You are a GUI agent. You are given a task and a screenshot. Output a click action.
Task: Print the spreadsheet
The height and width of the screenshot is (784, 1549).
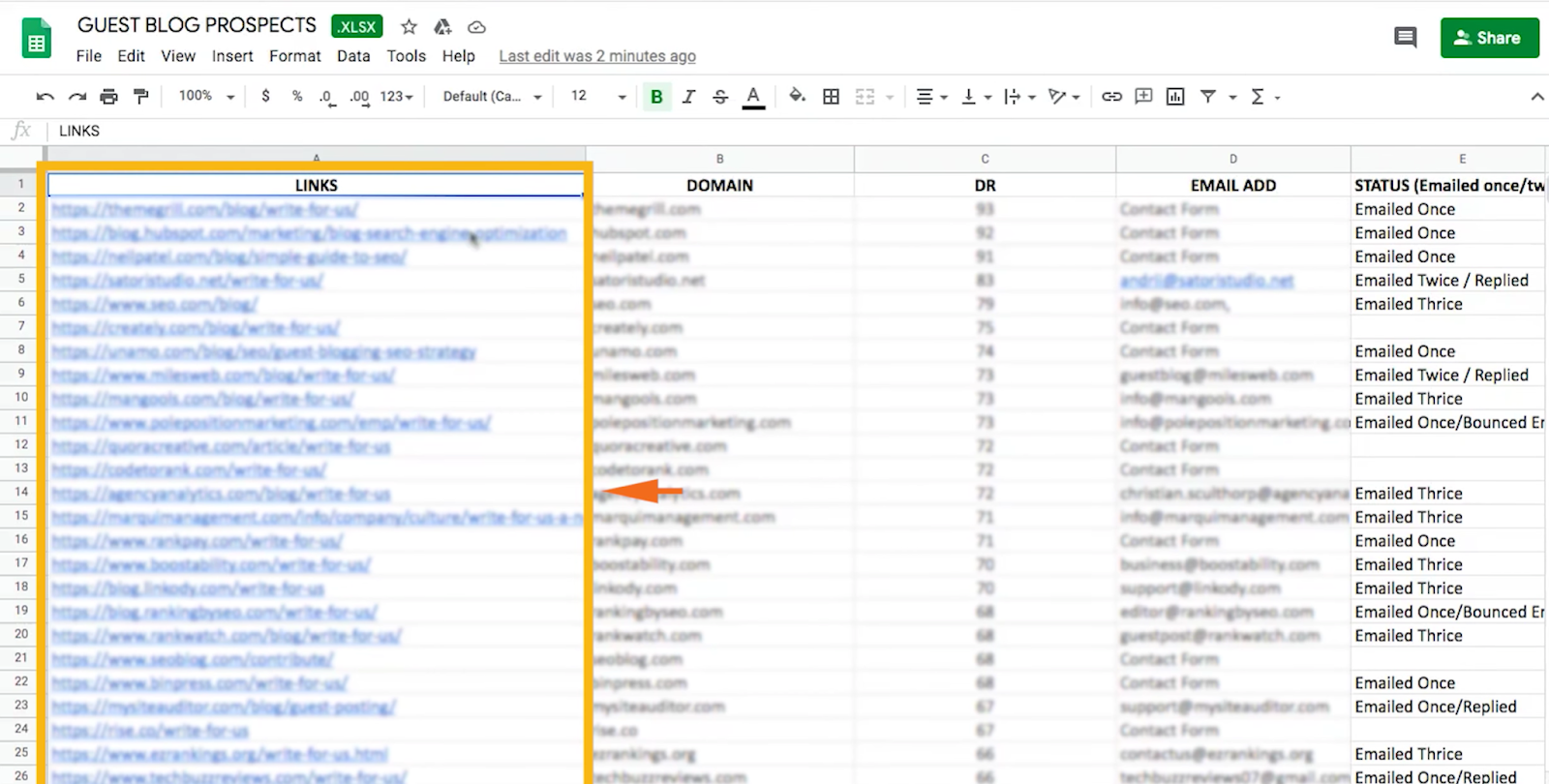(109, 97)
